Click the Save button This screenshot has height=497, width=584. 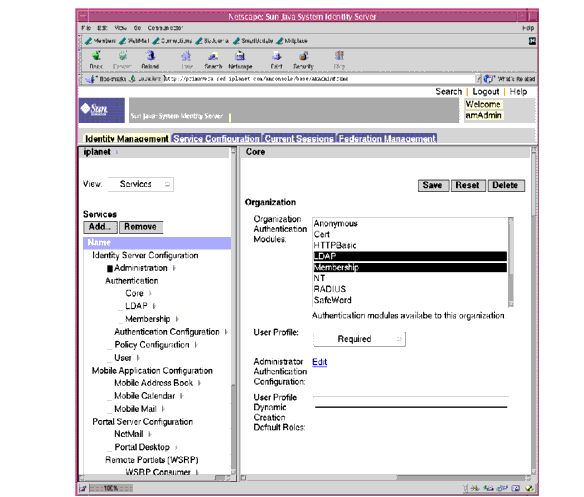(x=433, y=185)
